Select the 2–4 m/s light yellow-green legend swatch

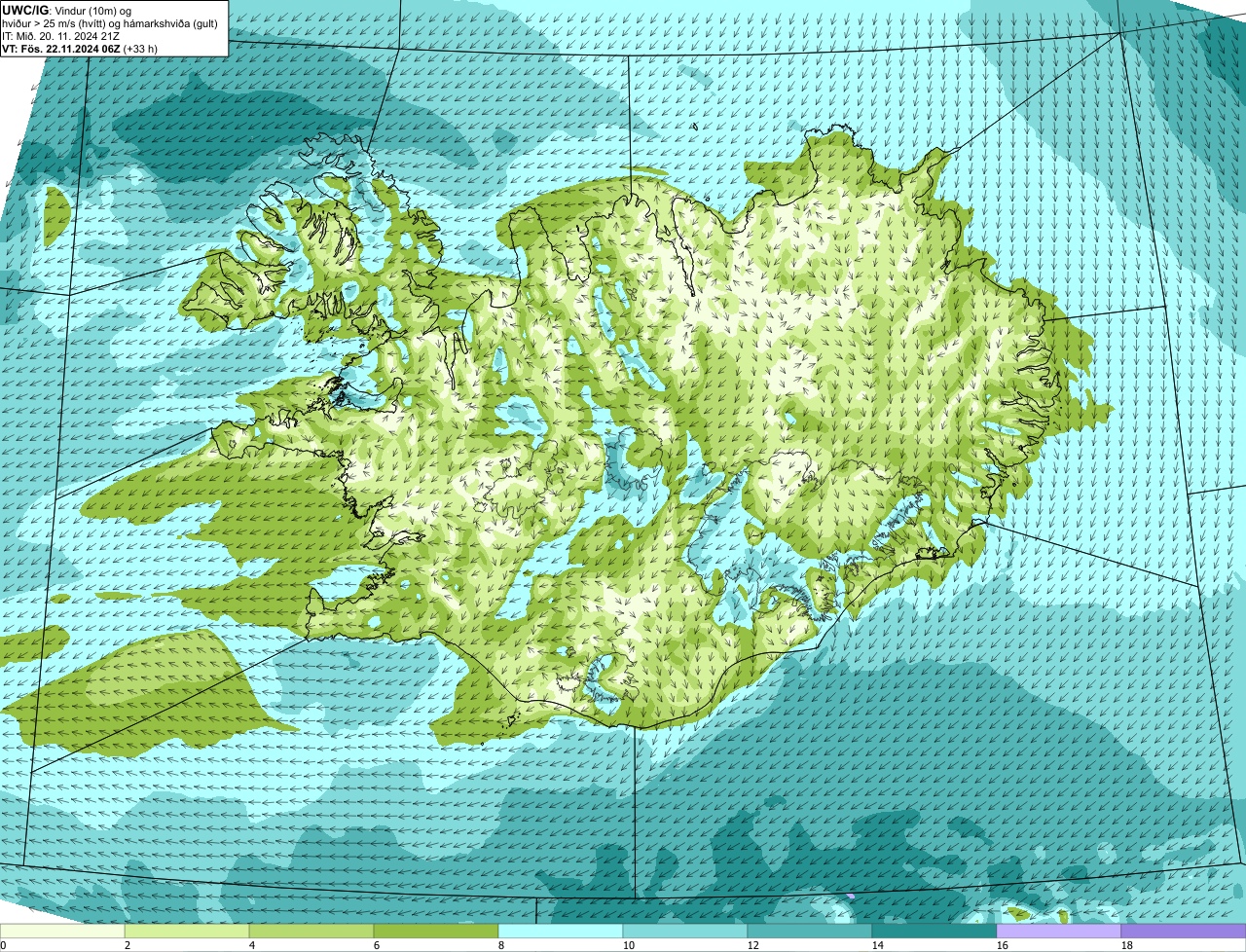click(x=187, y=931)
